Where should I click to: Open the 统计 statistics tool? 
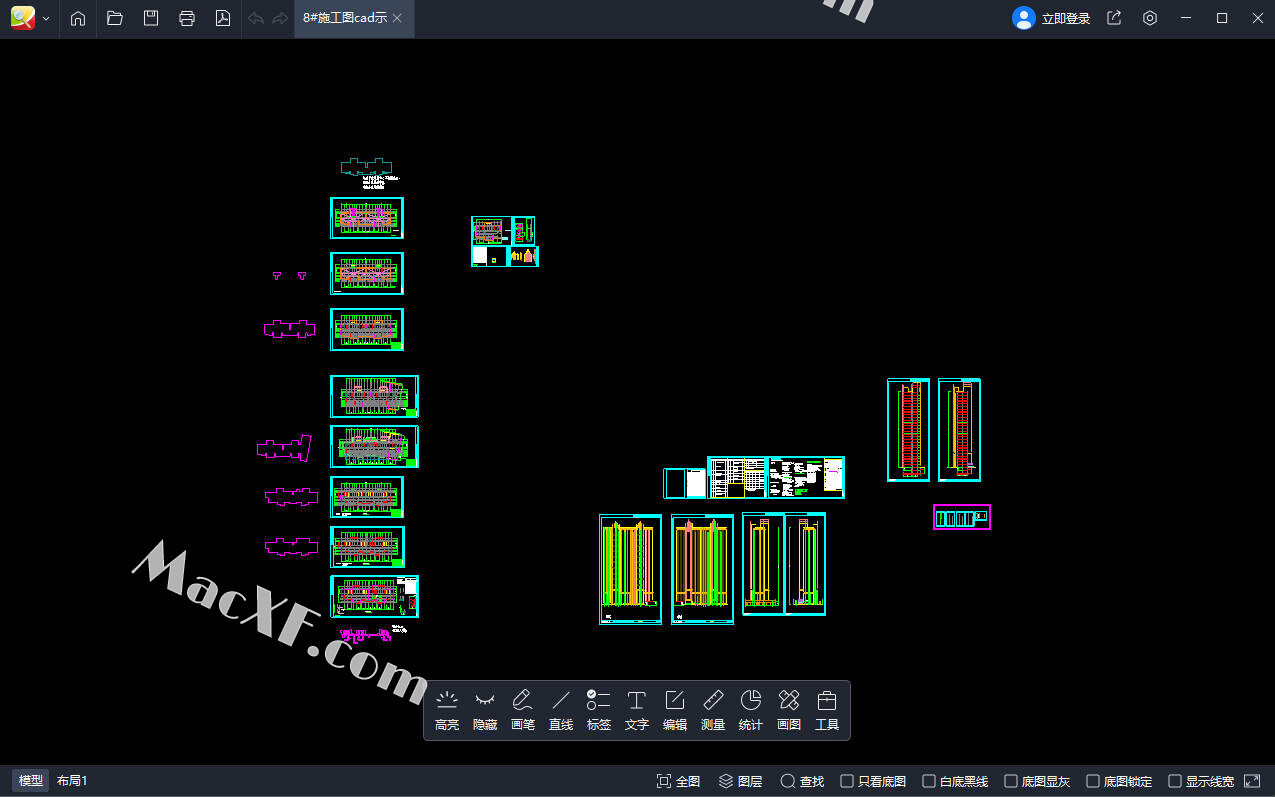[x=750, y=710]
